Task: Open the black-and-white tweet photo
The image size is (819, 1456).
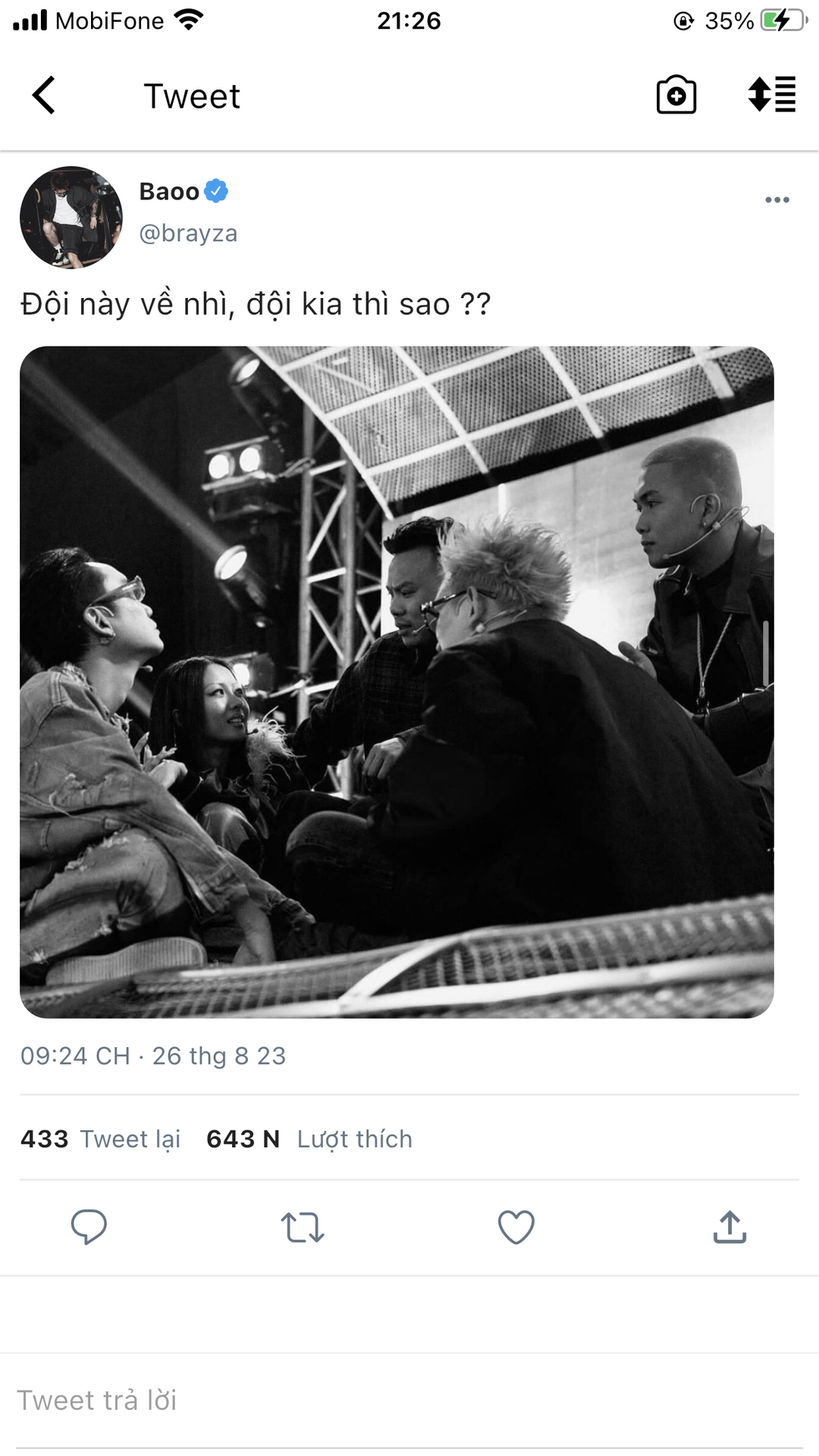Action: 397,682
